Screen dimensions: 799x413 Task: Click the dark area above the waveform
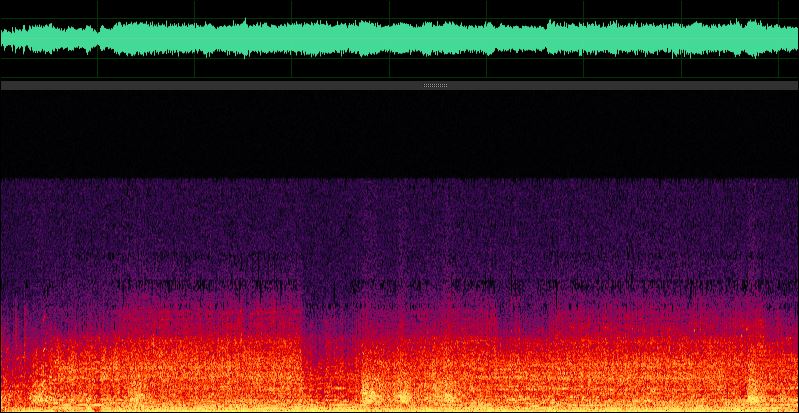400,8
